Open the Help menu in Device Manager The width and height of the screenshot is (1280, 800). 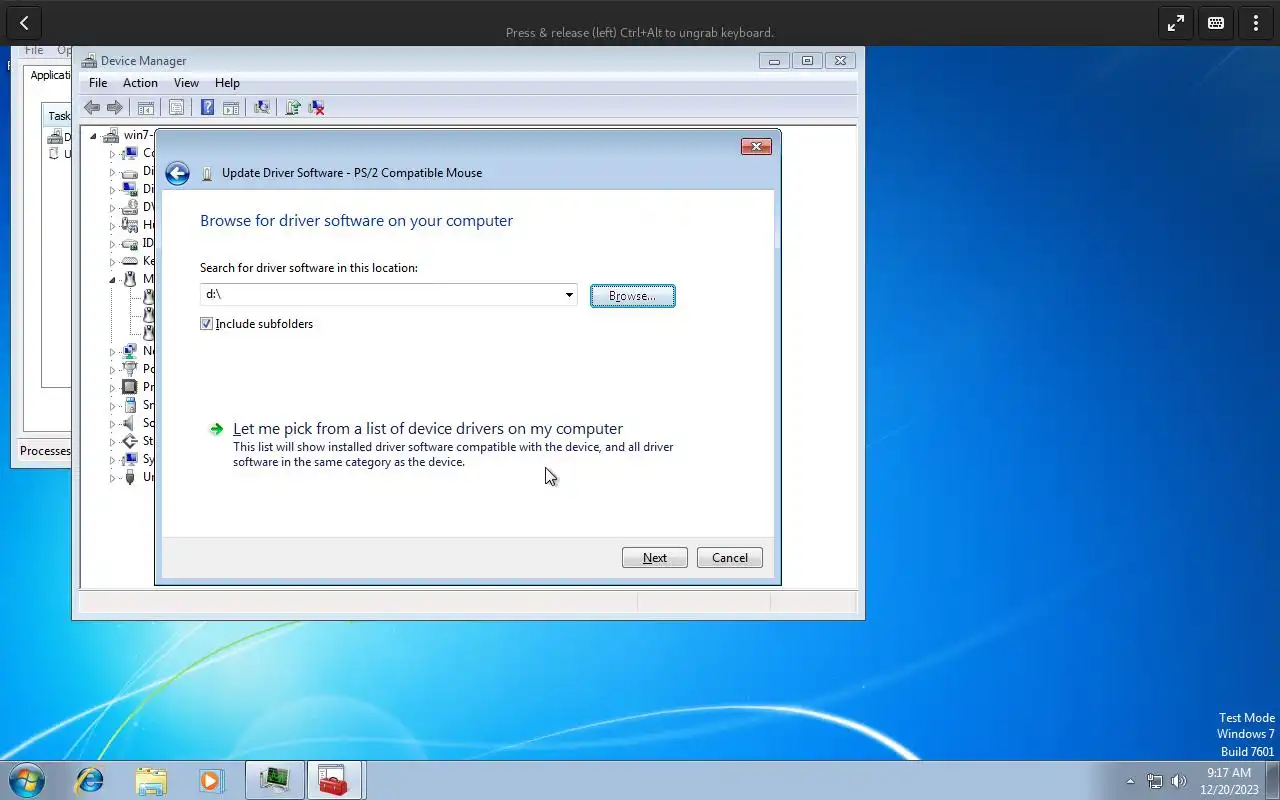tap(227, 83)
